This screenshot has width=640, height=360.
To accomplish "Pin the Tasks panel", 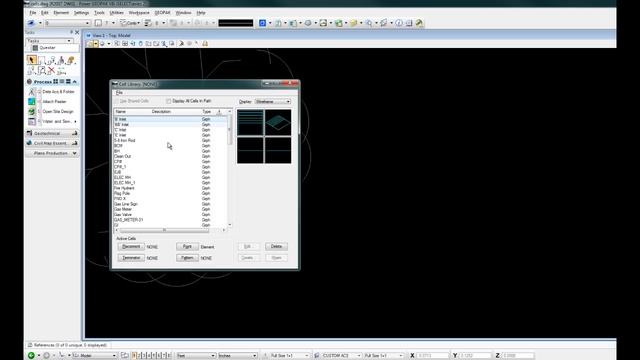I will click(x=71, y=32).
